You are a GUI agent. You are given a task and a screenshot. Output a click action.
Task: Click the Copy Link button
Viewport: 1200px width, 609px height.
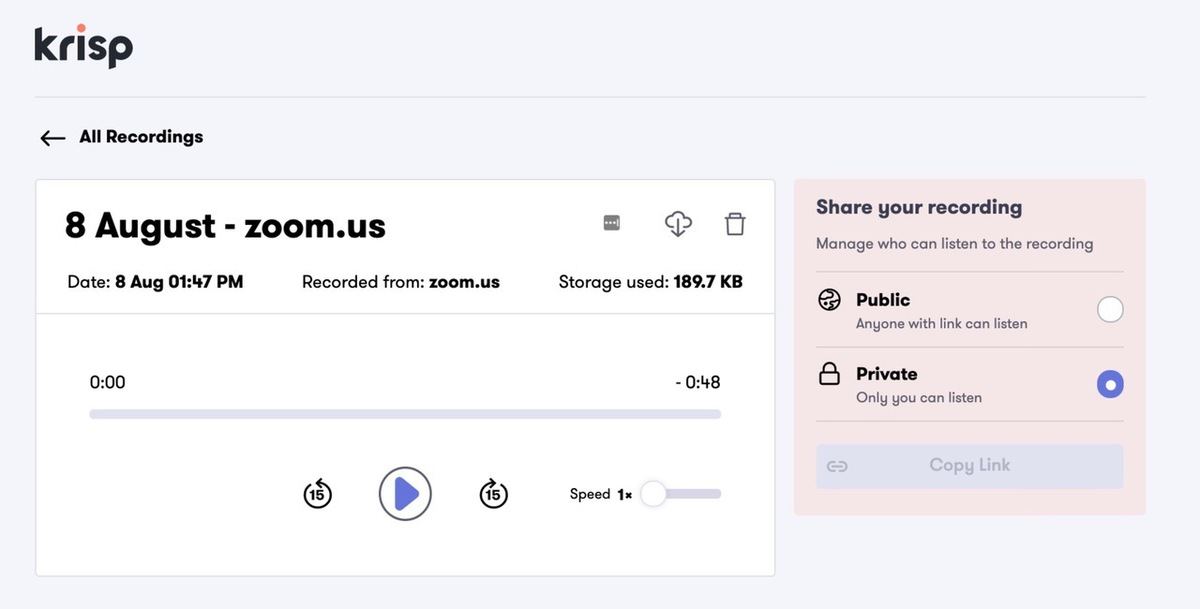(969, 466)
